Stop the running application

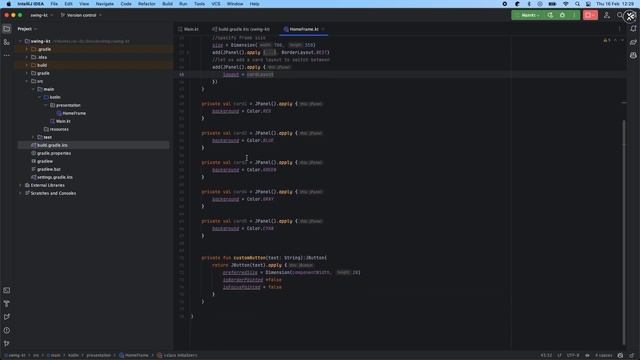590,15
